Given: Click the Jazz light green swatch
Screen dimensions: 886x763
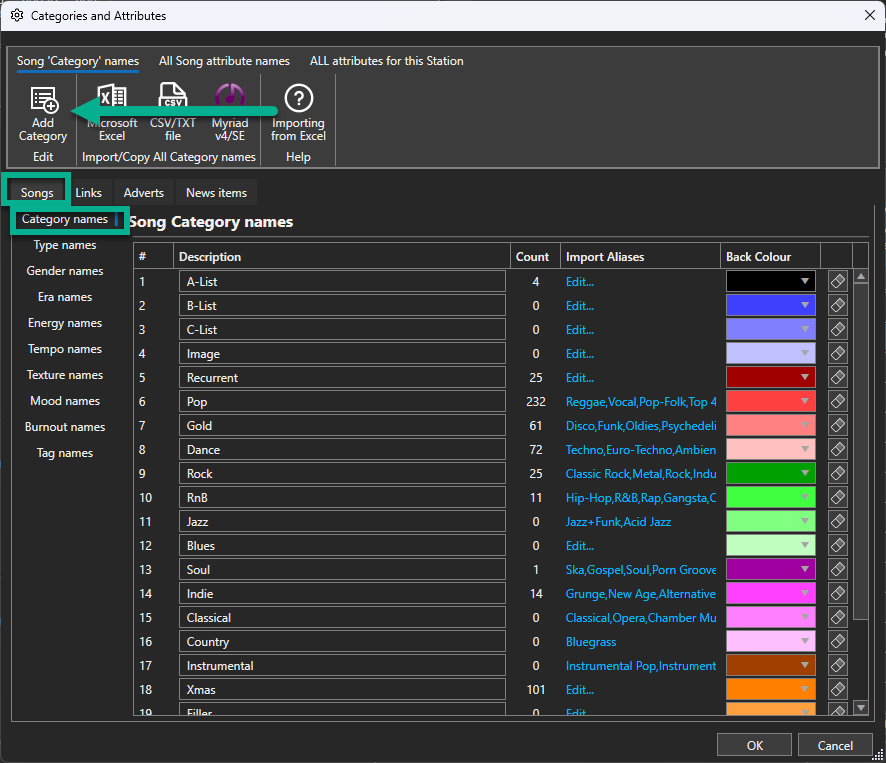Looking at the screenshot, I should [770, 521].
